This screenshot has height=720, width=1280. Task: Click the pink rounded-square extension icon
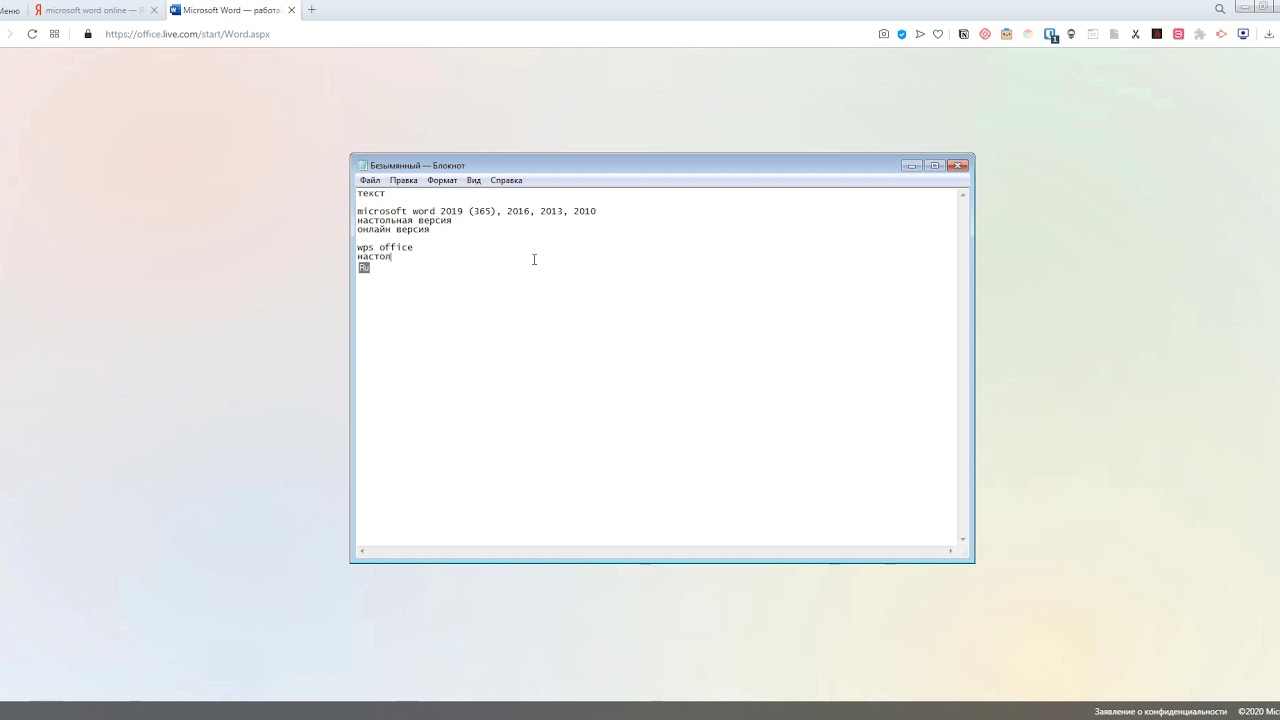click(1178, 34)
